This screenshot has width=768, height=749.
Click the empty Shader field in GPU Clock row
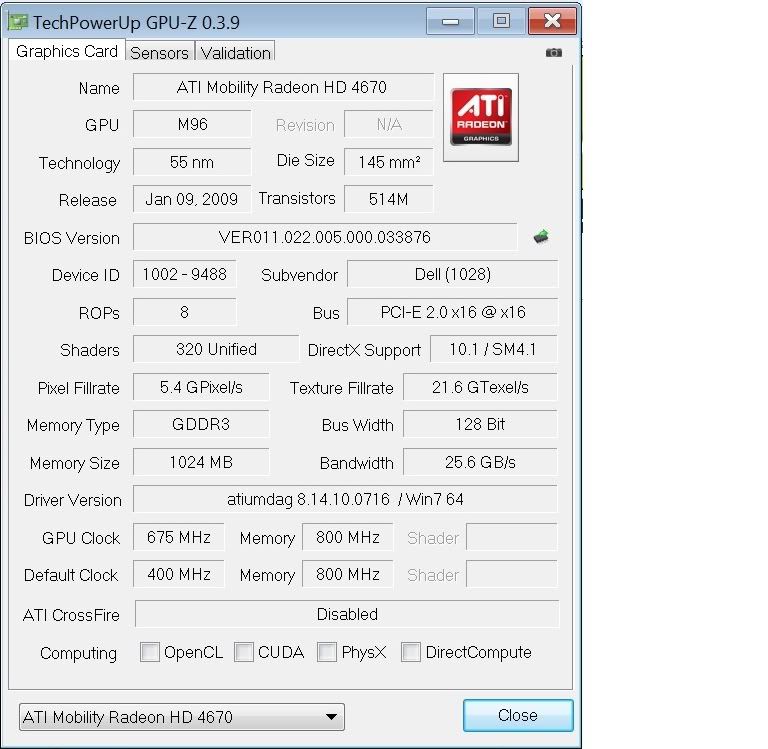pyautogui.click(x=512, y=537)
